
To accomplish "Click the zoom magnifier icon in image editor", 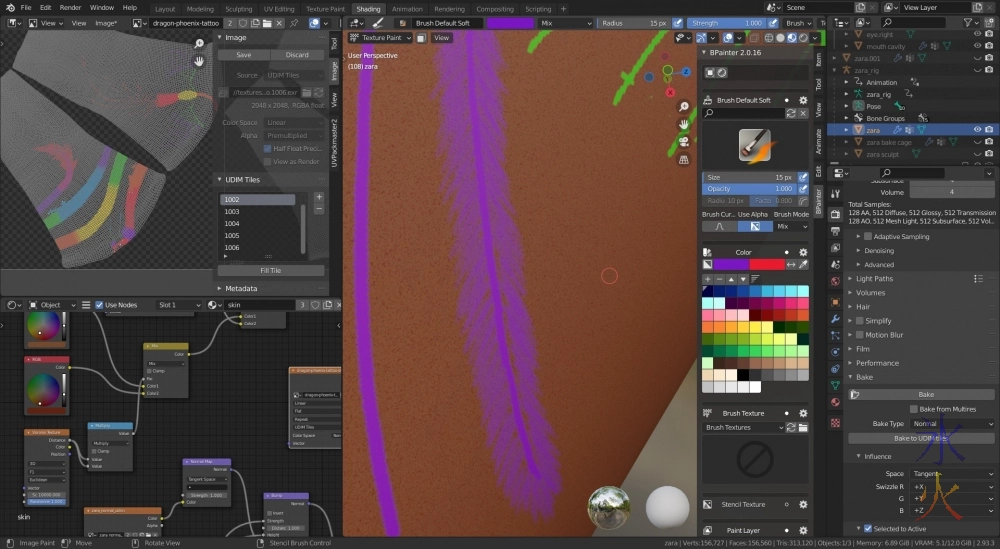I will tap(199, 43).
